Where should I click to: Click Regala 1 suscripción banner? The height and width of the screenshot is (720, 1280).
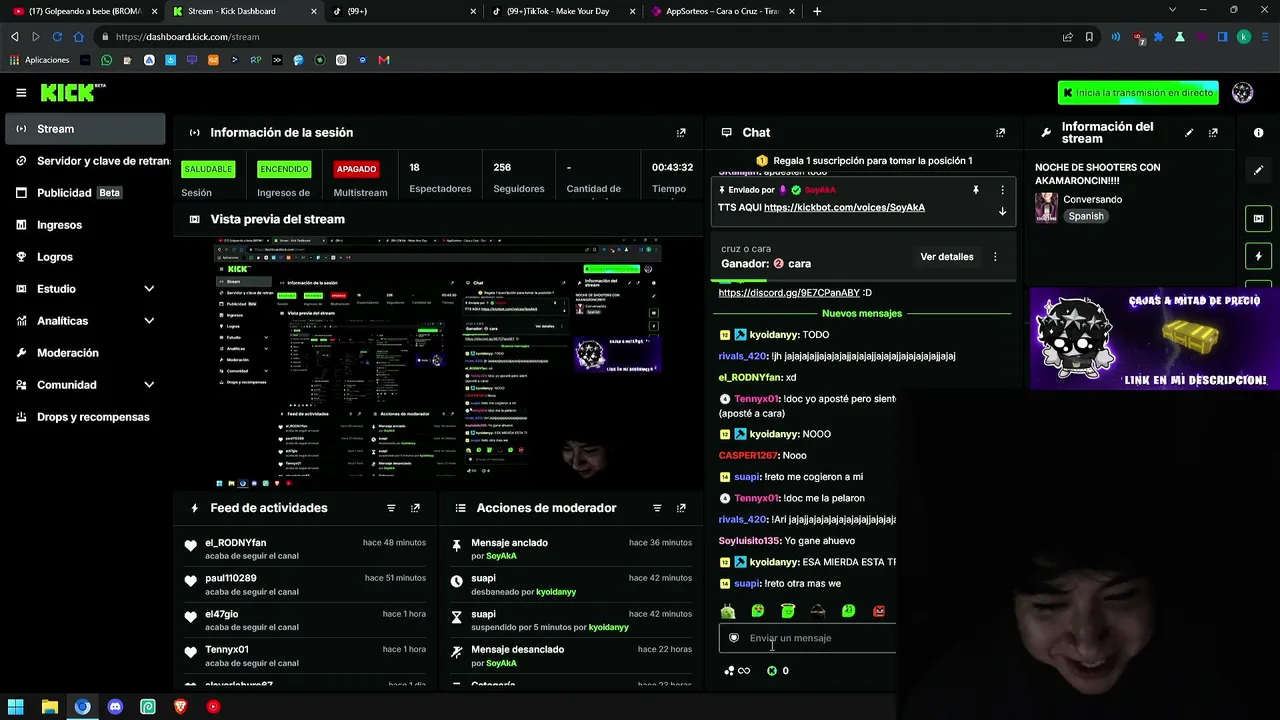click(864, 161)
